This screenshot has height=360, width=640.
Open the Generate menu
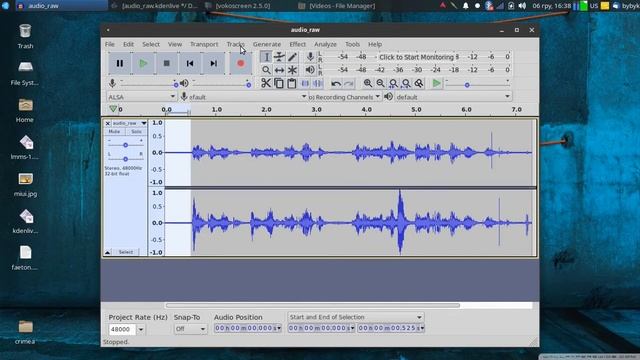click(x=267, y=44)
